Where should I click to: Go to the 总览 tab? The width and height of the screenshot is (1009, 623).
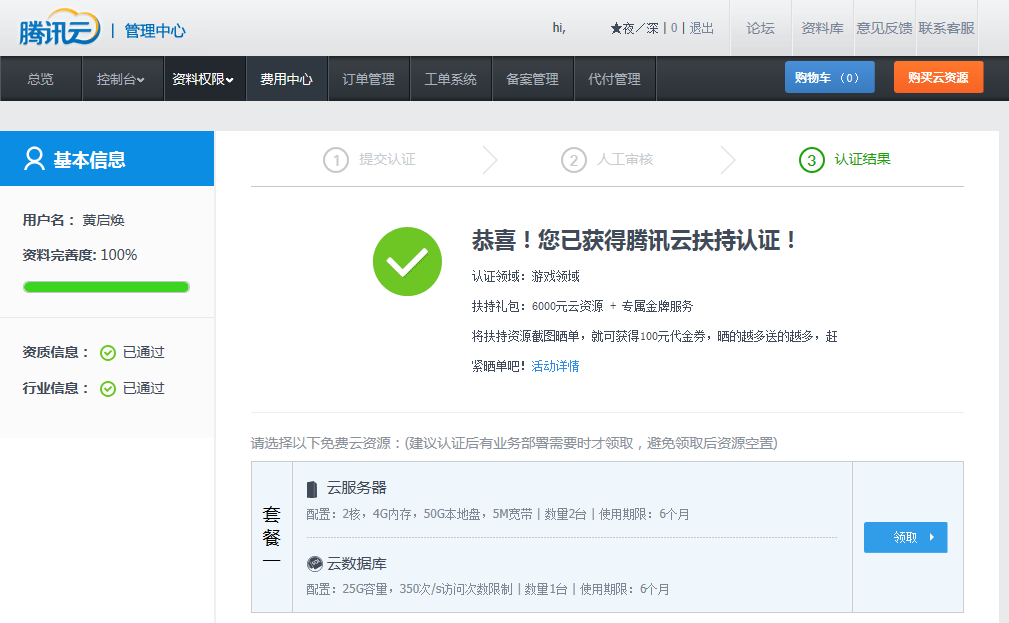(x=41, y=79)
